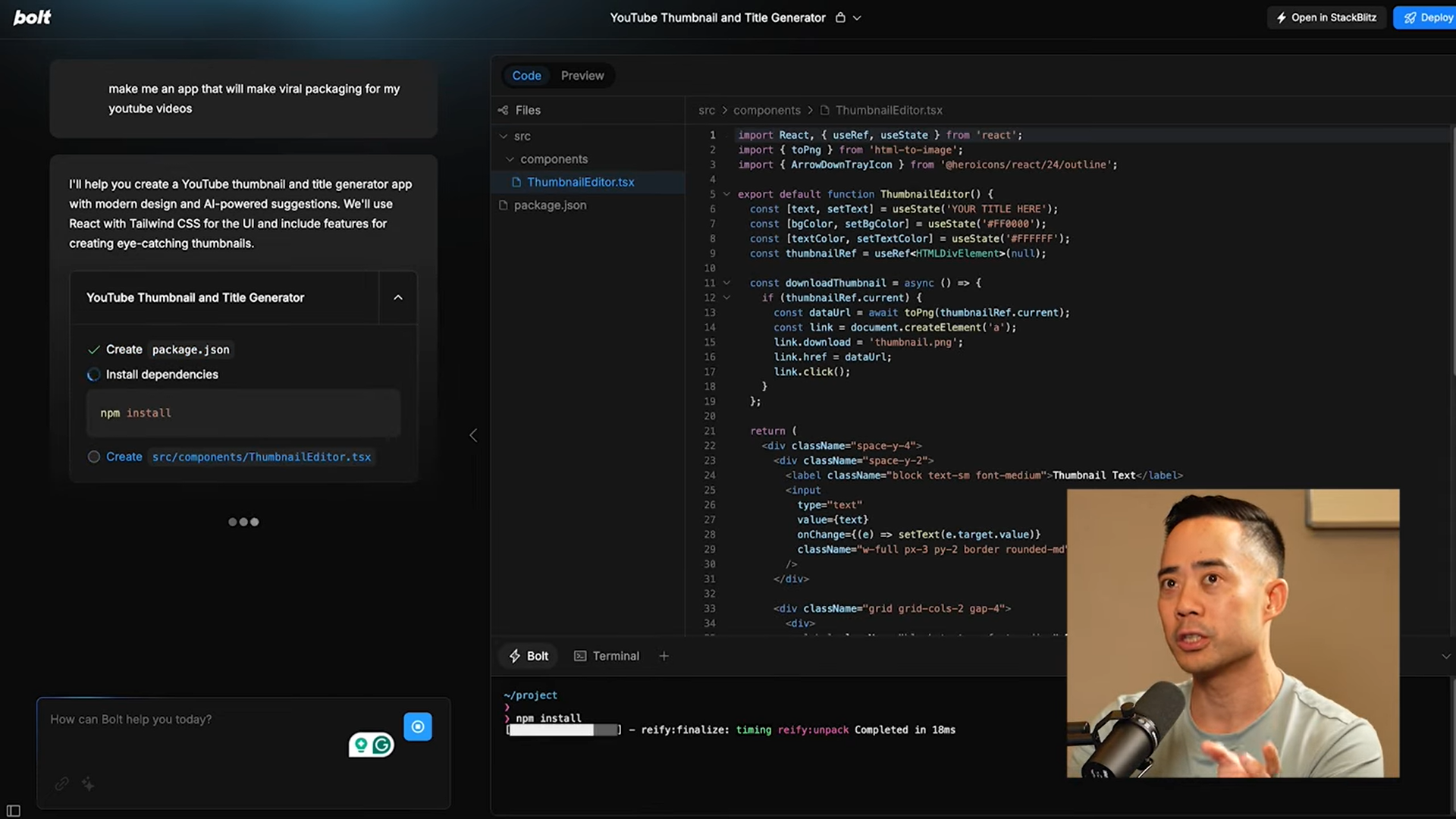Click pending circle beside Create ThumbnailEditor.tsx

(x=93, y=457)
